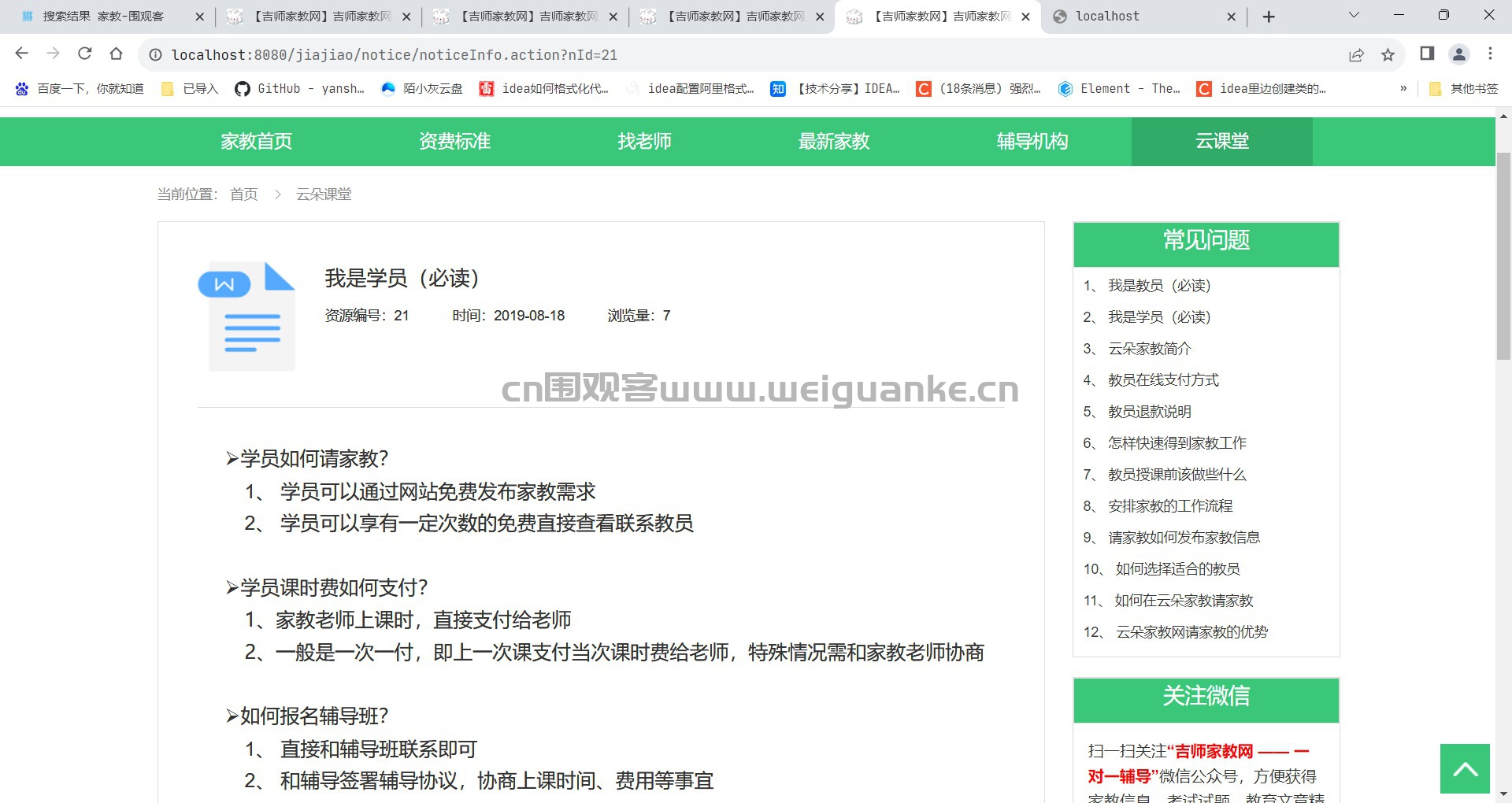Open the 资费标准 navigation item

click(x=454, y=142)
